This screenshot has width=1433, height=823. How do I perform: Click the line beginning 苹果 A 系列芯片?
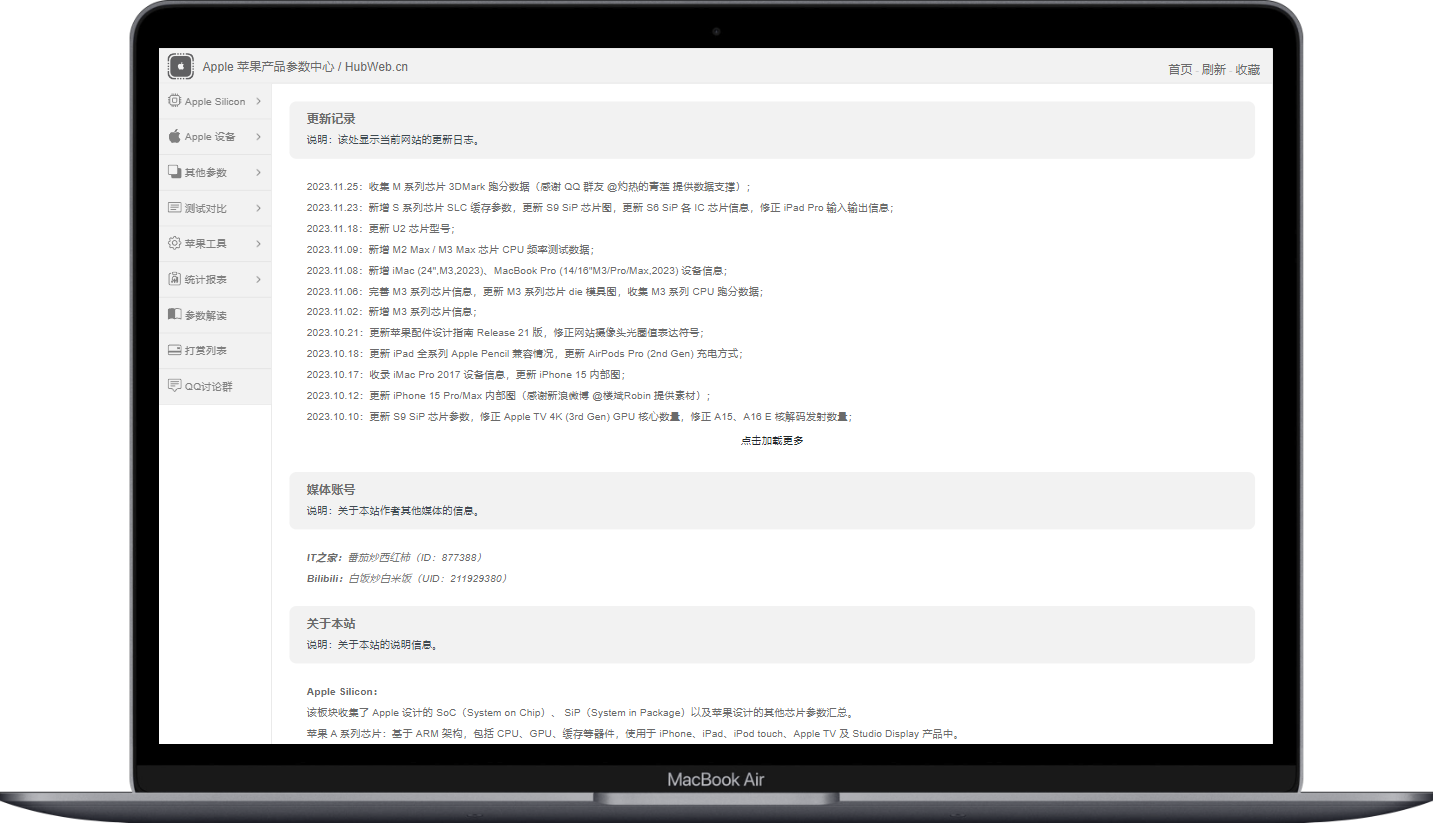pos(633,733)
